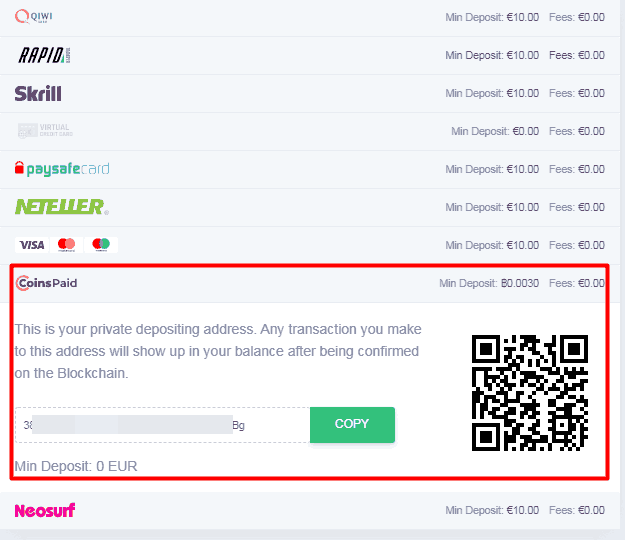Click the Bitcoin deposit QR code
Screen dimensions: 625x540
530,393
